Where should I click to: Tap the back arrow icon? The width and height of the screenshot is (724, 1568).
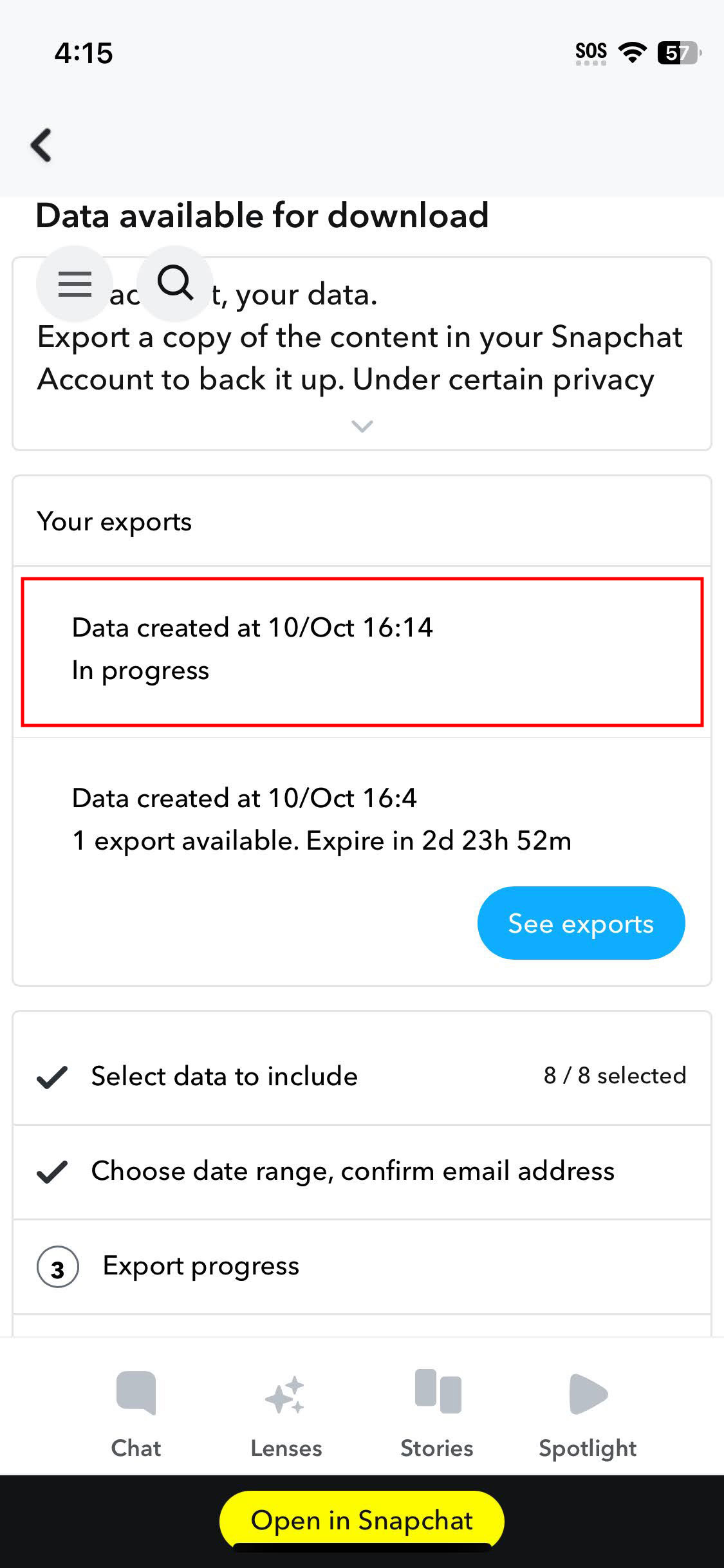point(42,145)
